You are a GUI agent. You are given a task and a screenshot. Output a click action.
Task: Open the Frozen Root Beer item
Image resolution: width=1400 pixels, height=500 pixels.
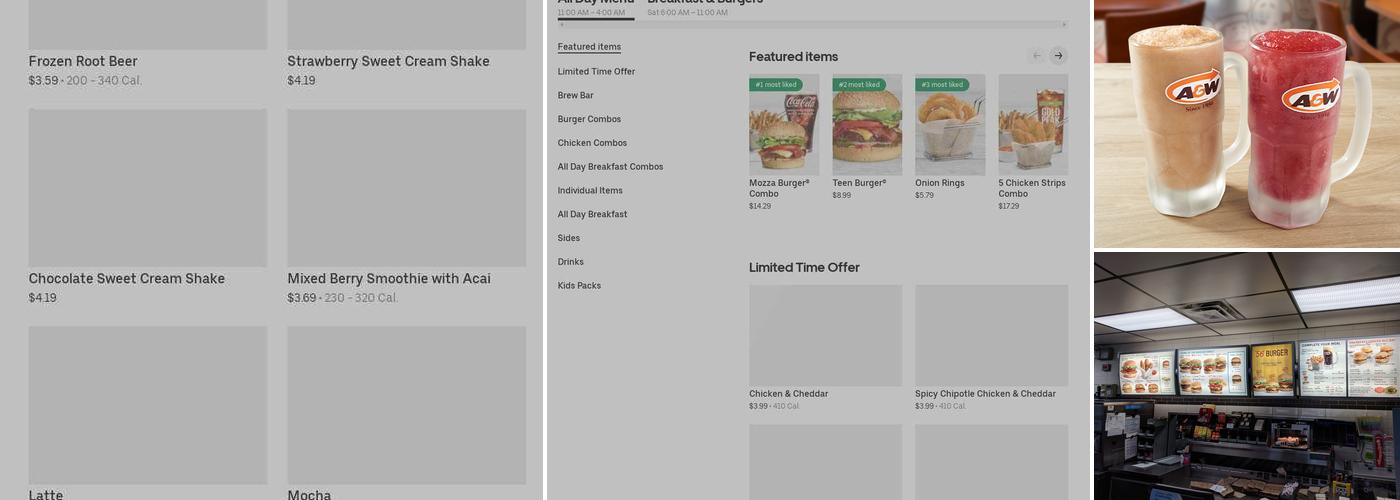click(83, 61)
